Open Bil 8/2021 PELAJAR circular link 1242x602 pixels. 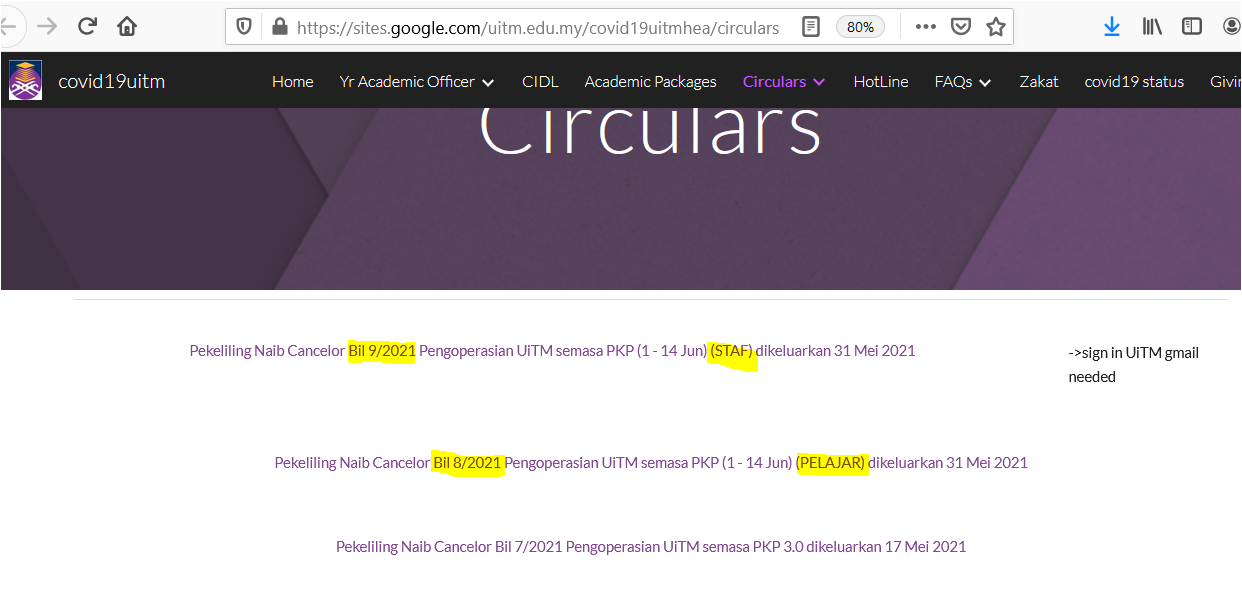[x=651, y=463]
